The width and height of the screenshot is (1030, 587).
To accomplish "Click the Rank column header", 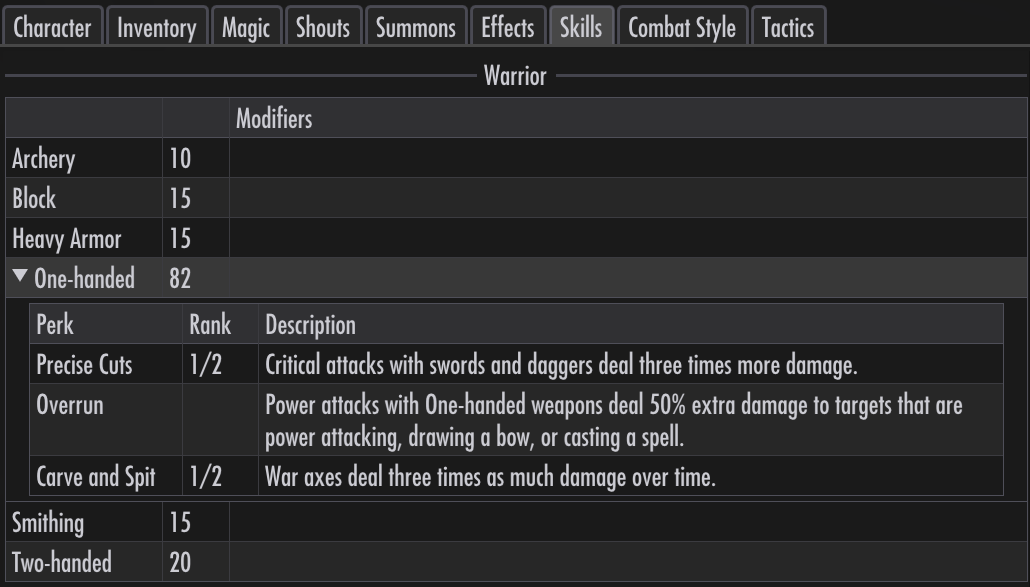I will point(210,324).
